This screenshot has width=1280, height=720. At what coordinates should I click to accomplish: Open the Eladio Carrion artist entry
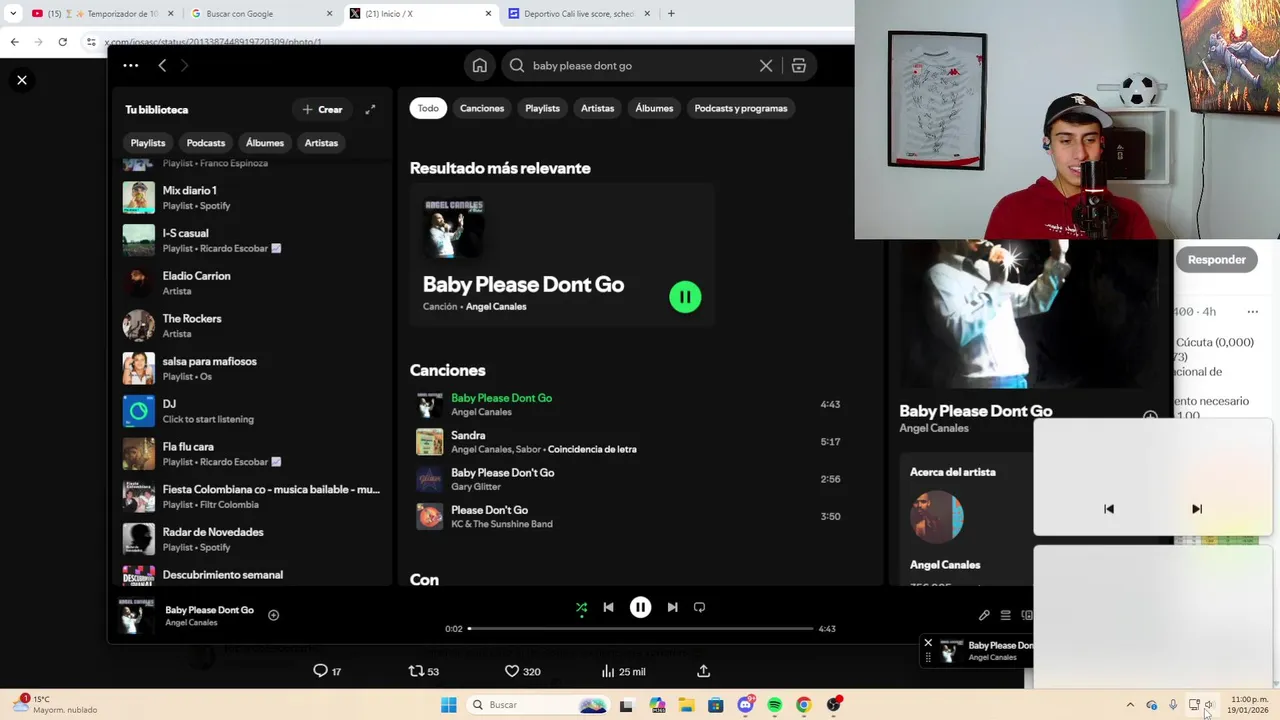[x=252, y=283]
